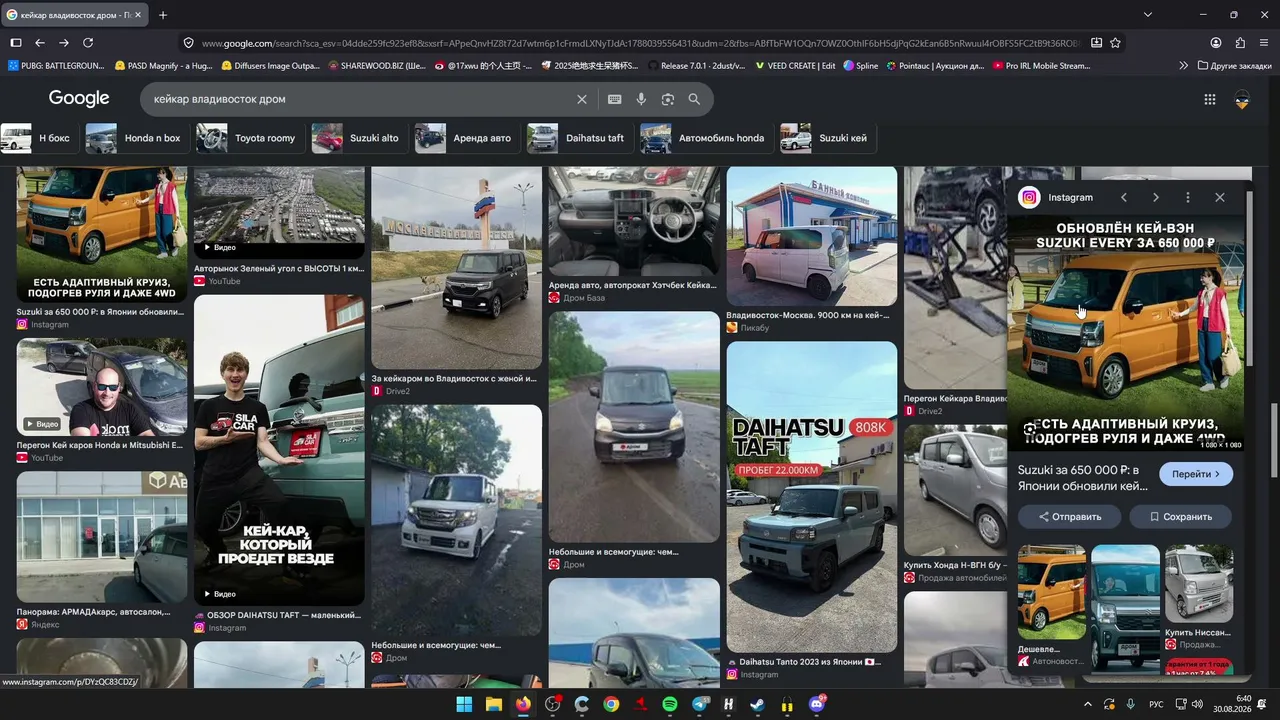Switch the РУС keyboard language indicator
This screenshot has height=720, width=1280.
[1157, 704]
